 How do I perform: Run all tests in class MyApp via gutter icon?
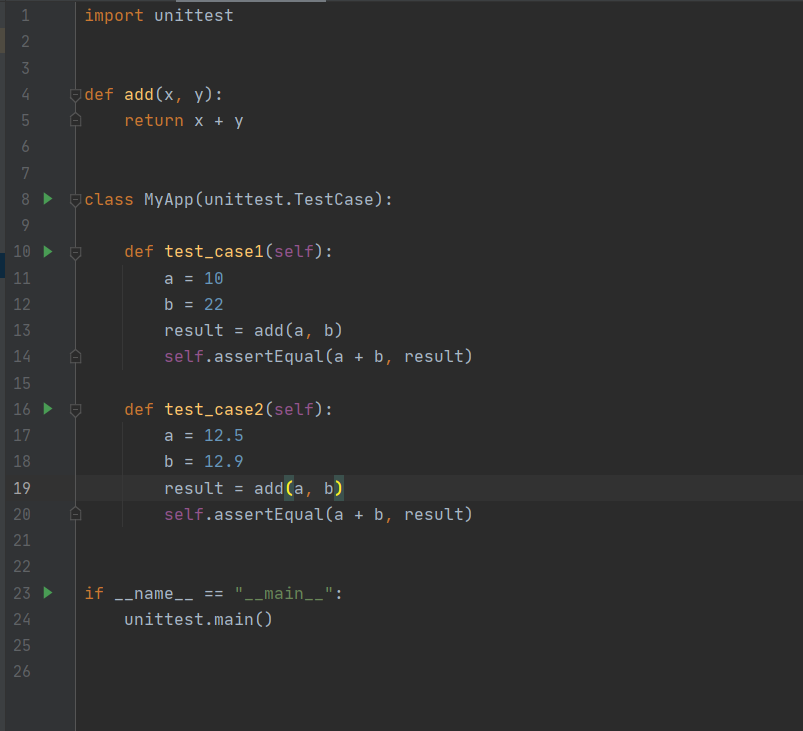click(47, 198)
